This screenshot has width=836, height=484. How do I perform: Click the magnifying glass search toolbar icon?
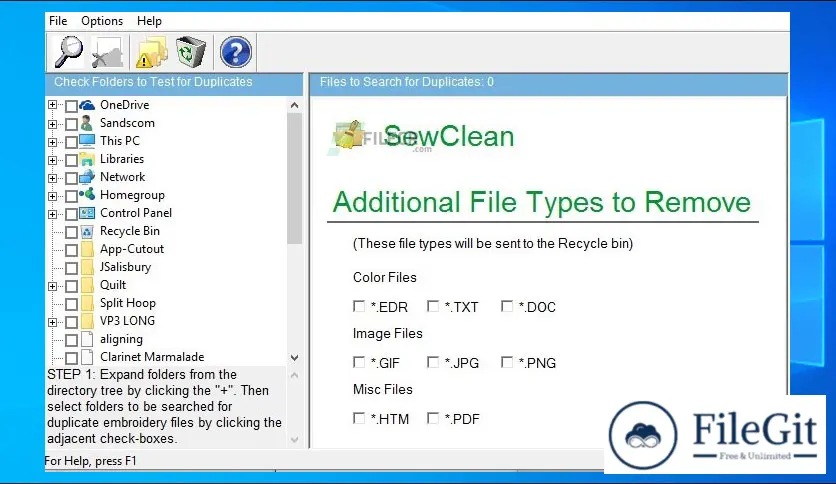coord(68,52)
